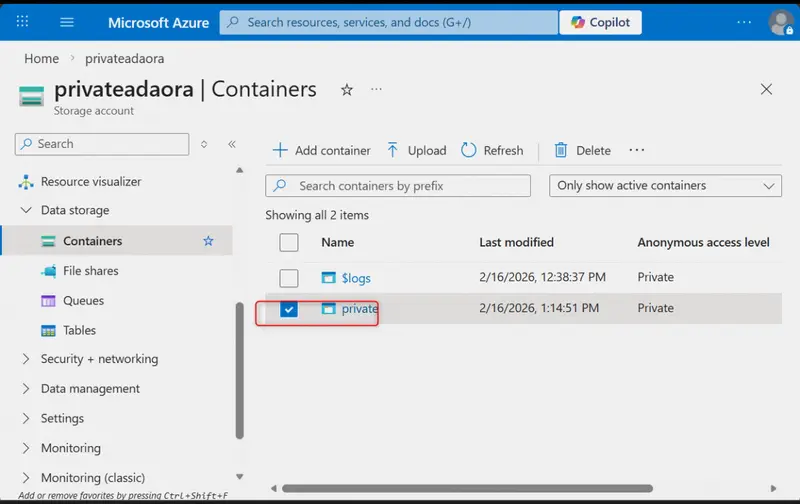Open Tables
This screenshot has width=800, height=504.
(x=79, y=330)
